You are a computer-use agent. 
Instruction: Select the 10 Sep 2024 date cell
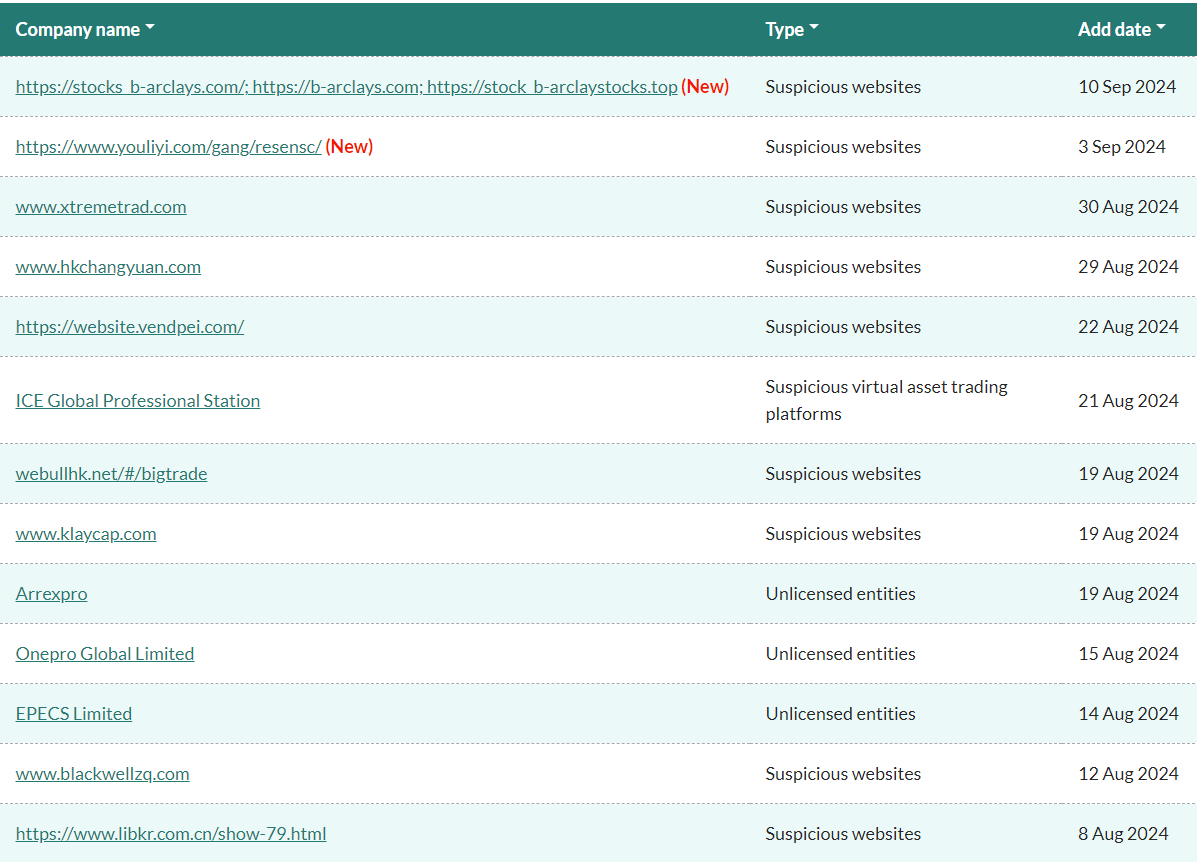(x=1127, y=87)
